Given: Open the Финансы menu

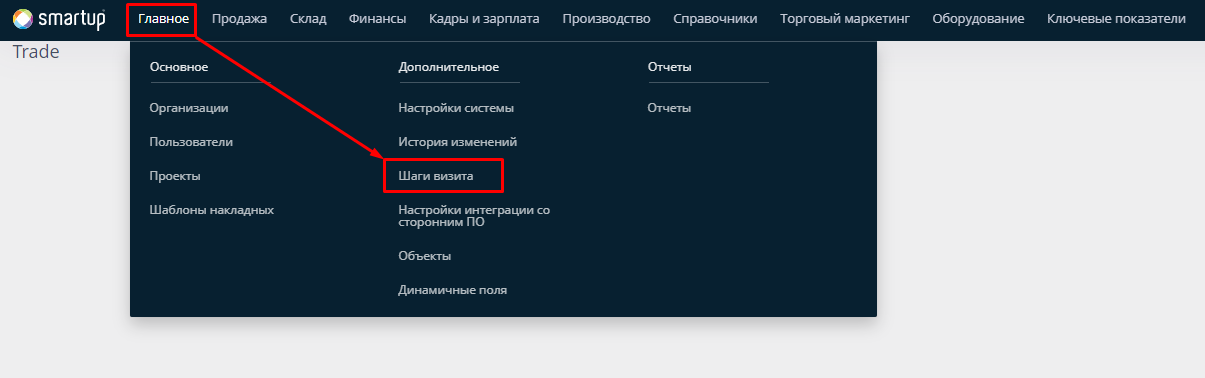Looking at the screenshot, I should pyautogui.click(x=378, y=19).
